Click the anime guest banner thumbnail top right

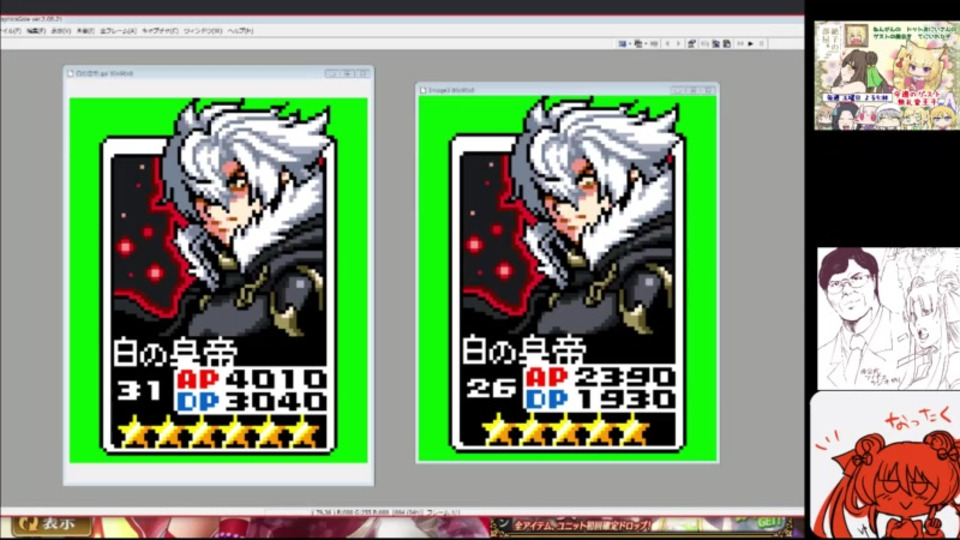click(x=887, y=75)
